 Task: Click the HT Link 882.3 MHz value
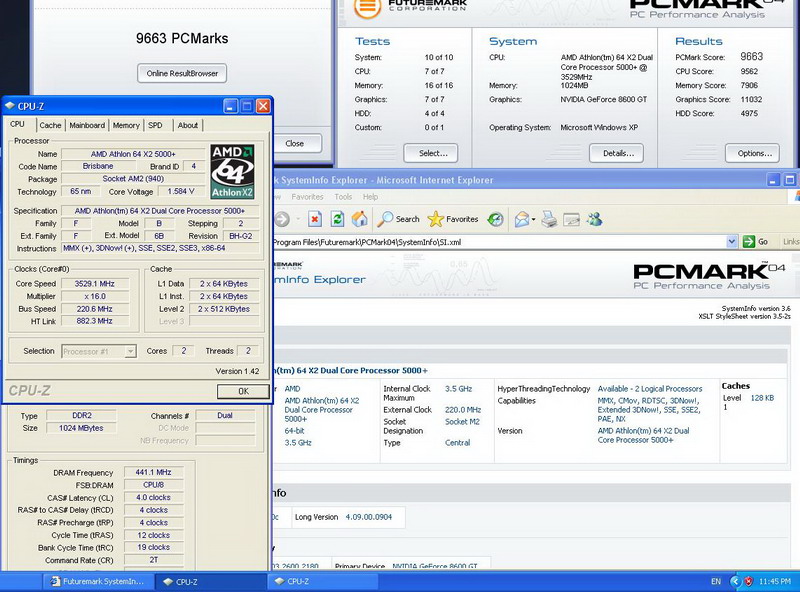click(95, 321)
